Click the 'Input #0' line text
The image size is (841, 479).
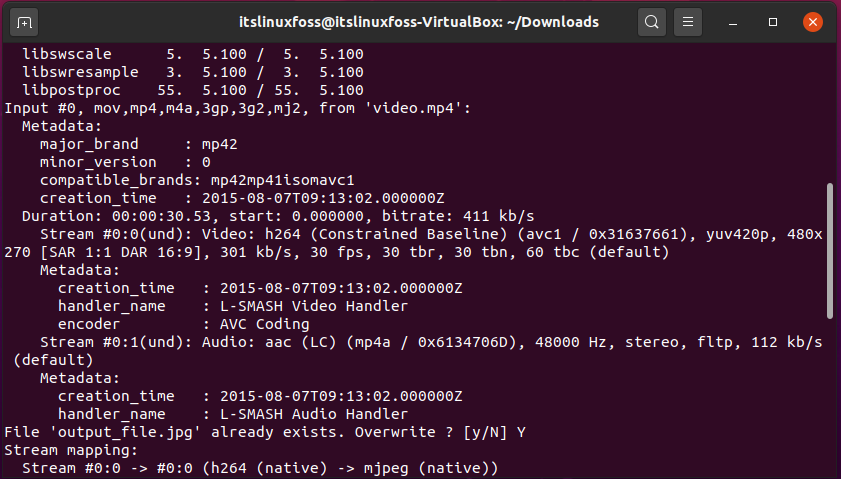coord(237,108)
